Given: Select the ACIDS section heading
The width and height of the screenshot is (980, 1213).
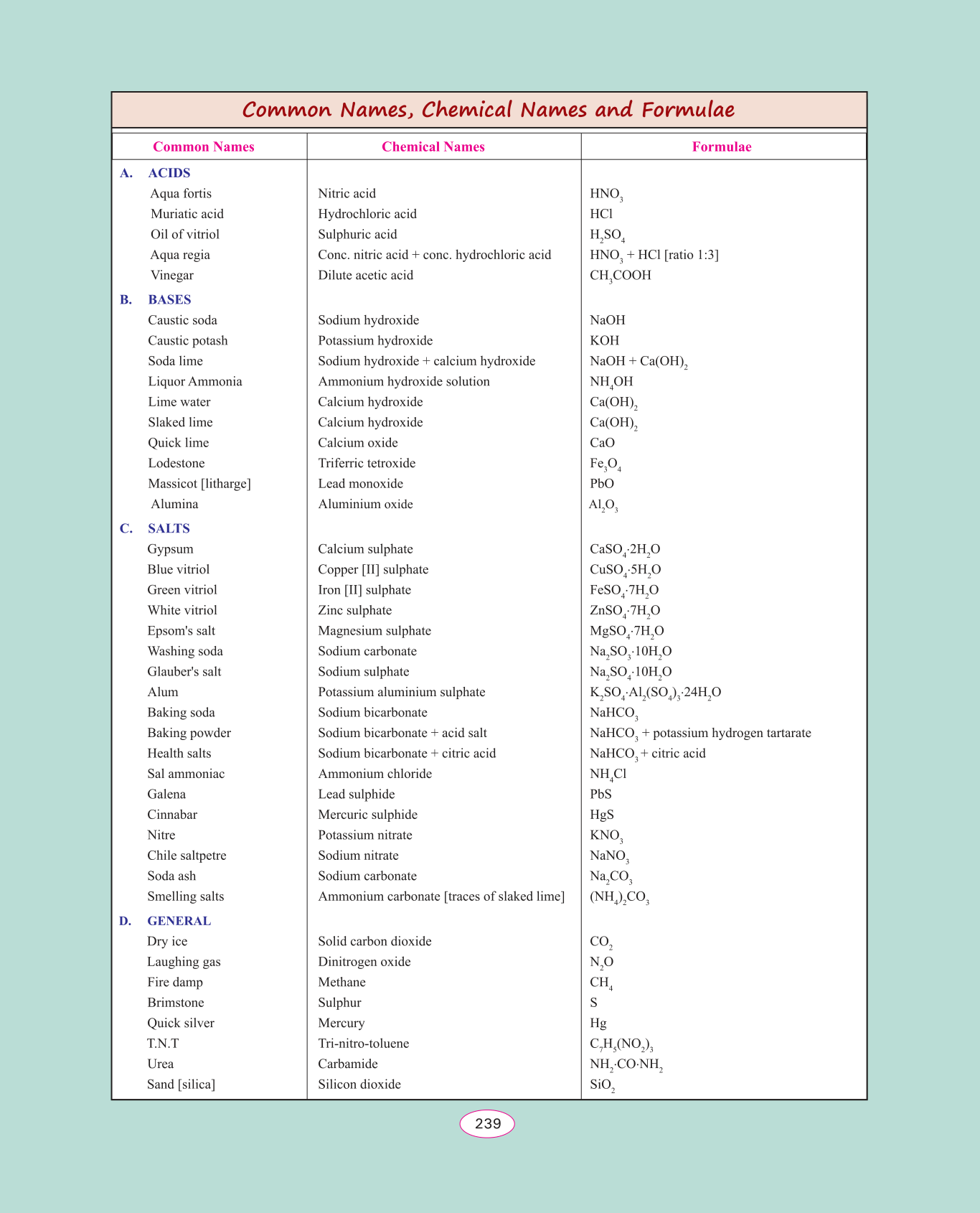Looking at the screenshot, I should tap(169, 173).
